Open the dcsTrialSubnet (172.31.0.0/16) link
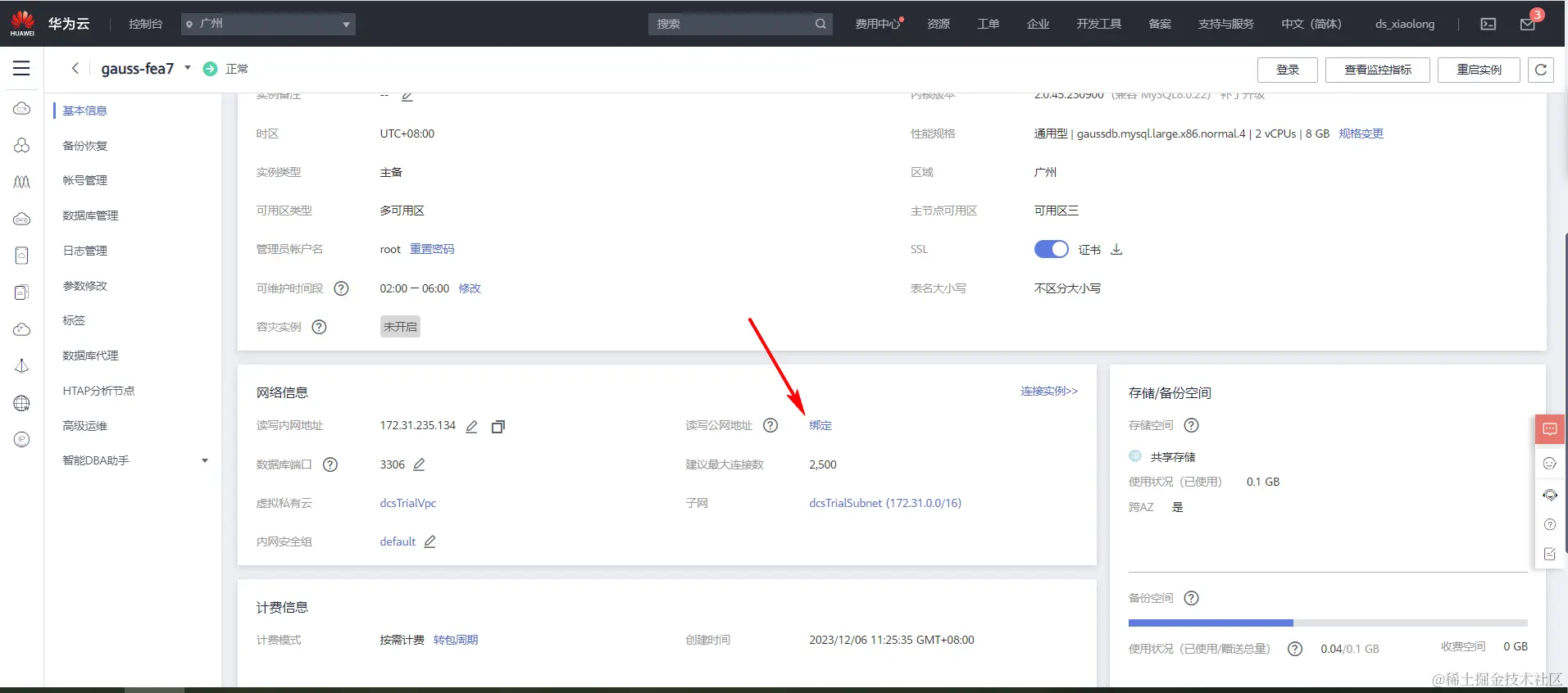Image resolution: width=1568 pixels, height=693 pixels. [x=885, y=503]
